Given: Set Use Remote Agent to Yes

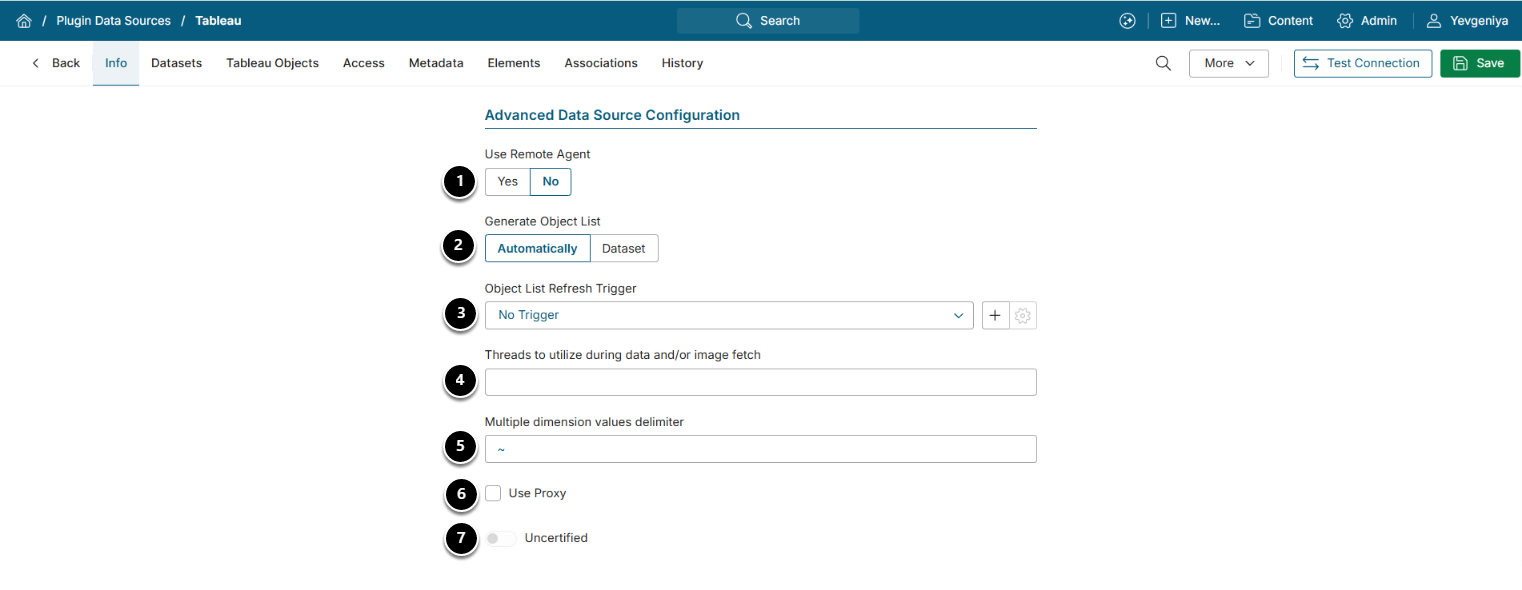Looking at the screenshot, I should (508, 182).
